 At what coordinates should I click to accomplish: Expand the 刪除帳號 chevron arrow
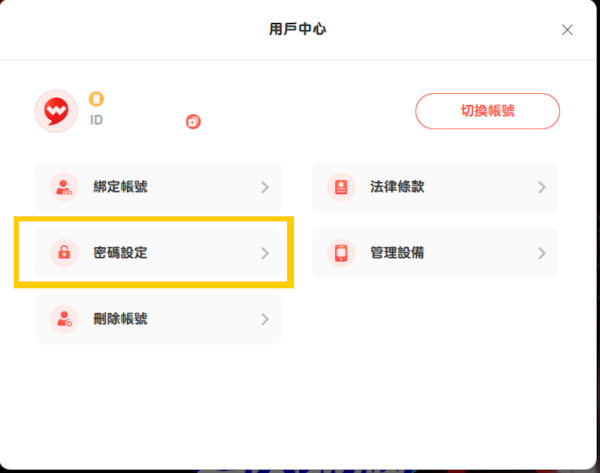[265, 319]
